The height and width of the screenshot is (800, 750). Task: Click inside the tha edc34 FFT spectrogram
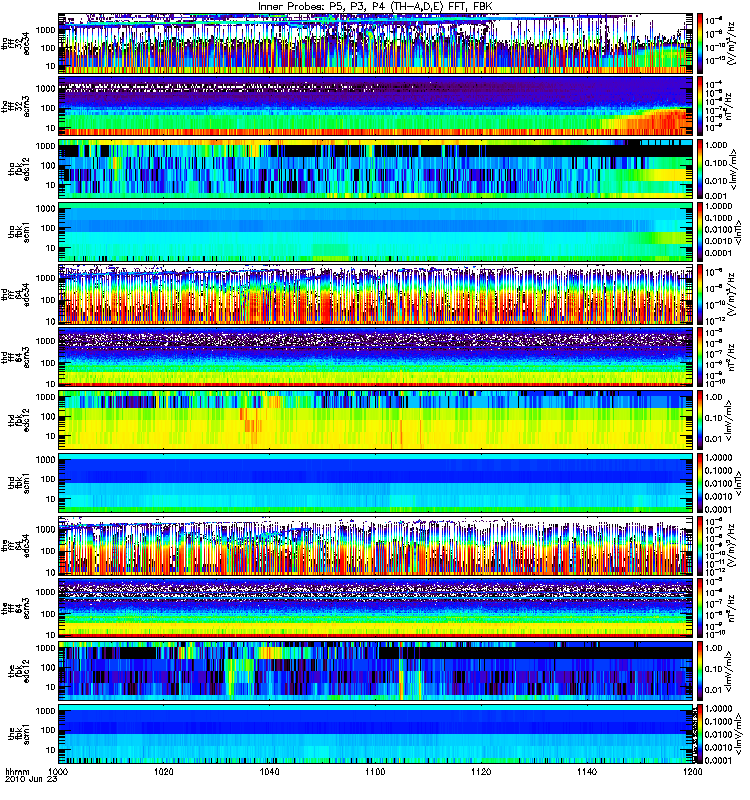[376, 43]
